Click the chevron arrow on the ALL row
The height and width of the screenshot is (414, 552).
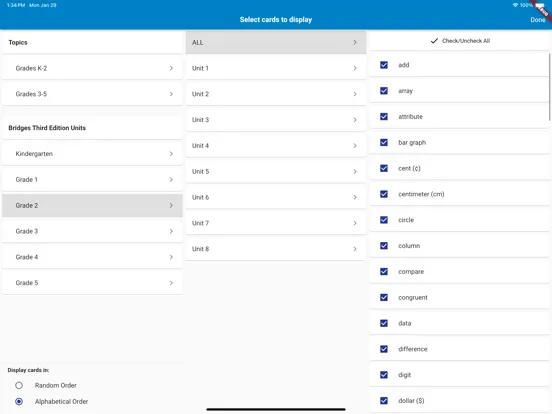(355, 42)
